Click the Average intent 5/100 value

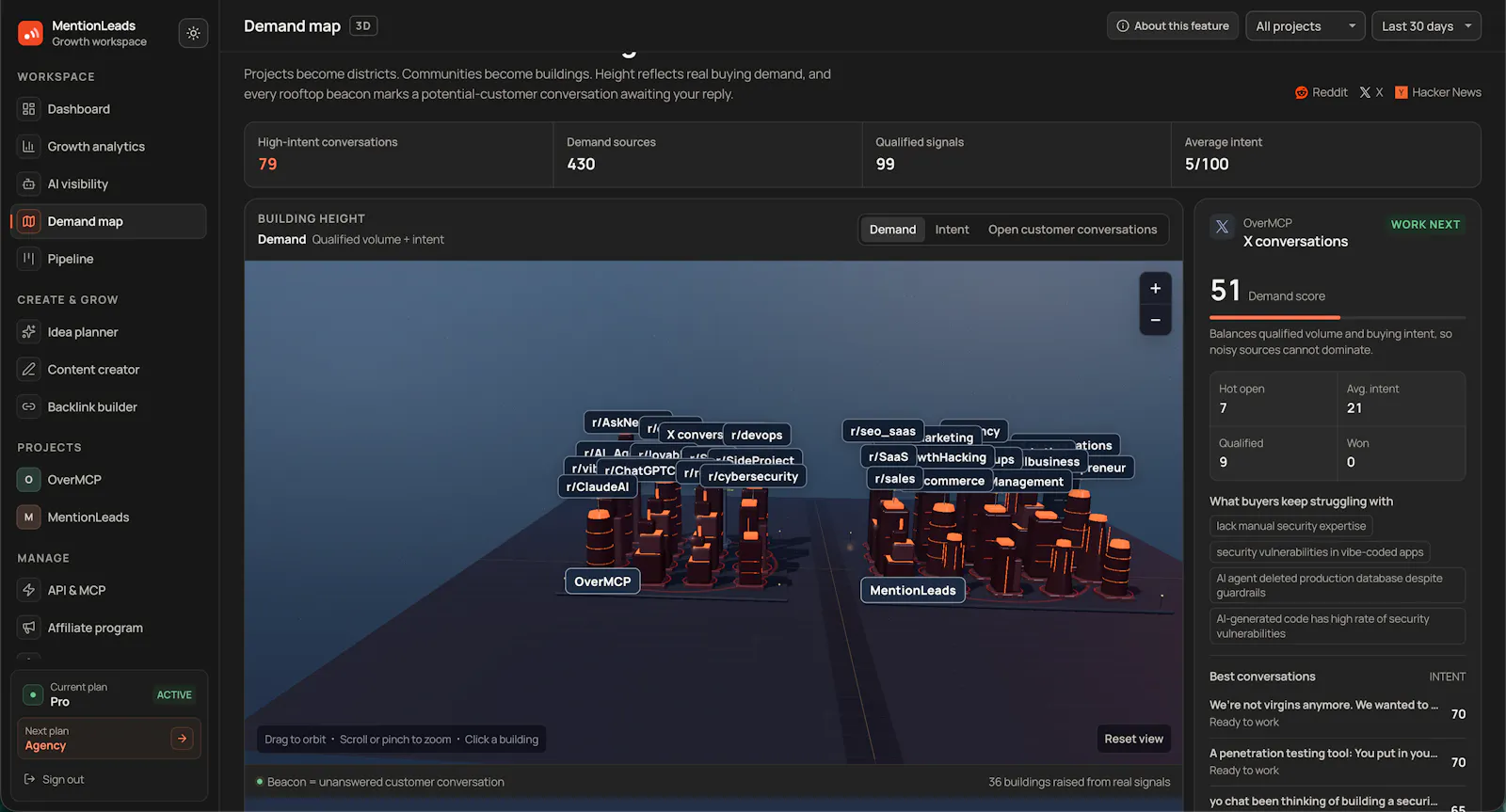[x=1207, y=164]
